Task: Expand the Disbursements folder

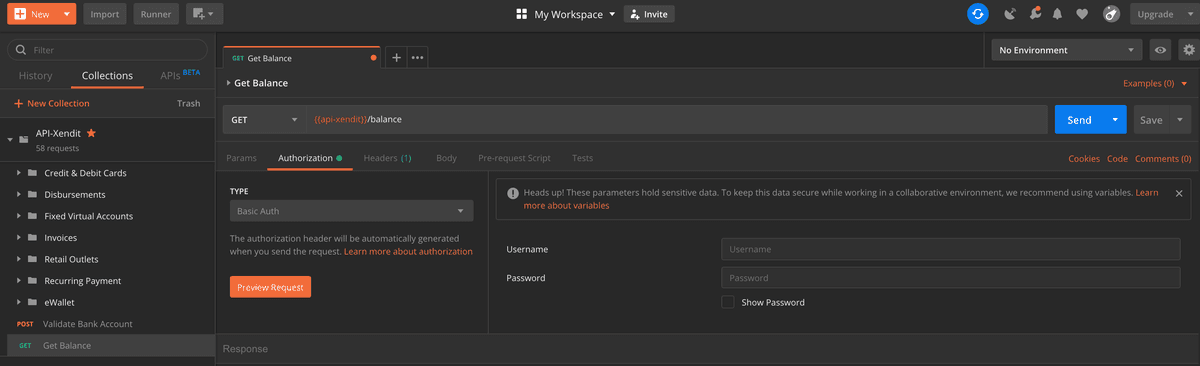Action: pyautogui.click(x=18, y=195)
